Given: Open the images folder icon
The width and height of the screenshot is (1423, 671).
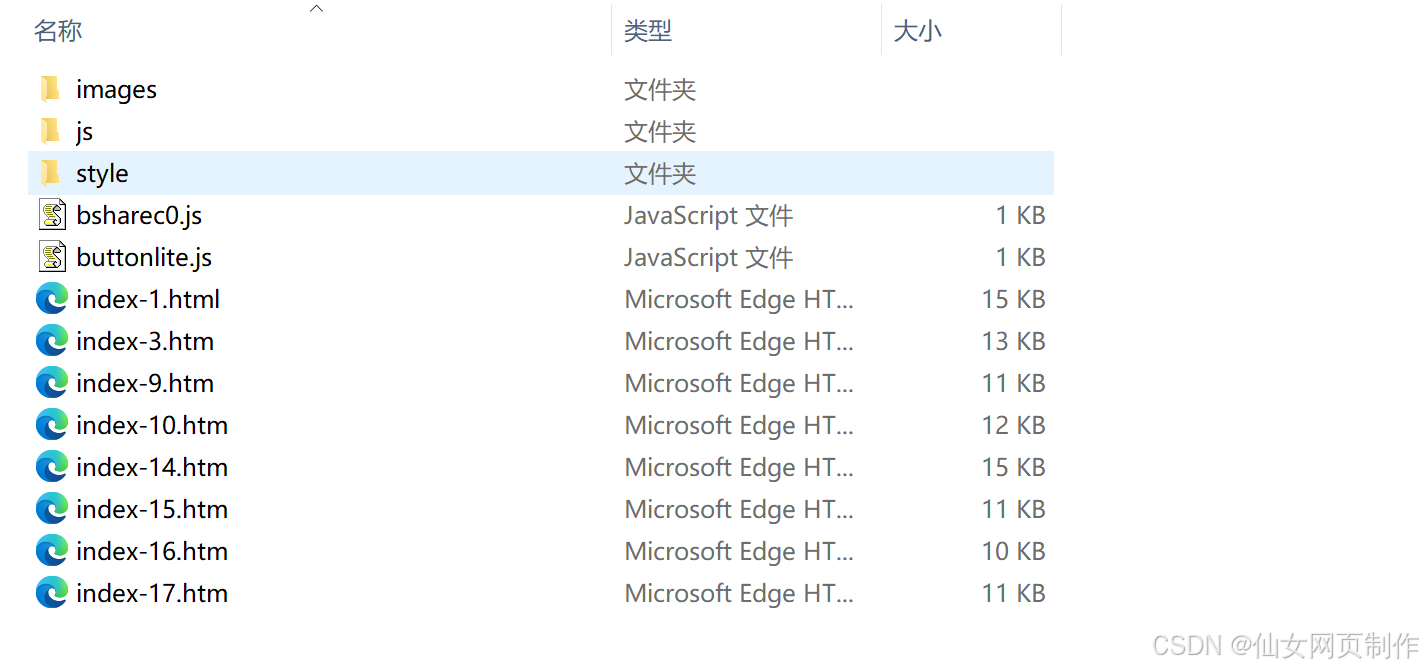Looking at the screenshot, I should [50, 88].
